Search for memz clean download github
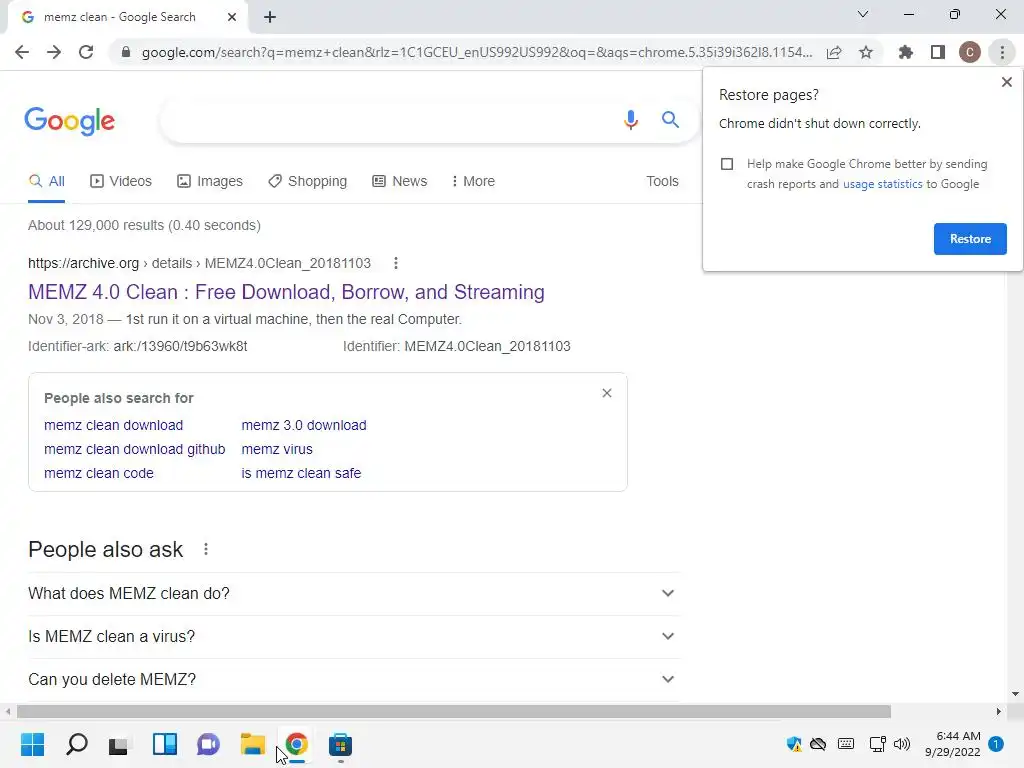This screenshot has height=768, width=1024. click(135, 449)
